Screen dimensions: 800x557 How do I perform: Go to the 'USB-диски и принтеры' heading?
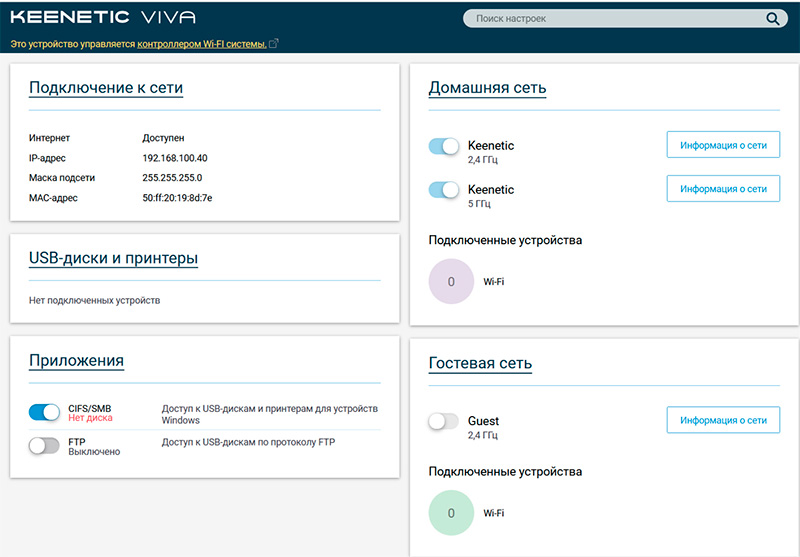[113, 259]
